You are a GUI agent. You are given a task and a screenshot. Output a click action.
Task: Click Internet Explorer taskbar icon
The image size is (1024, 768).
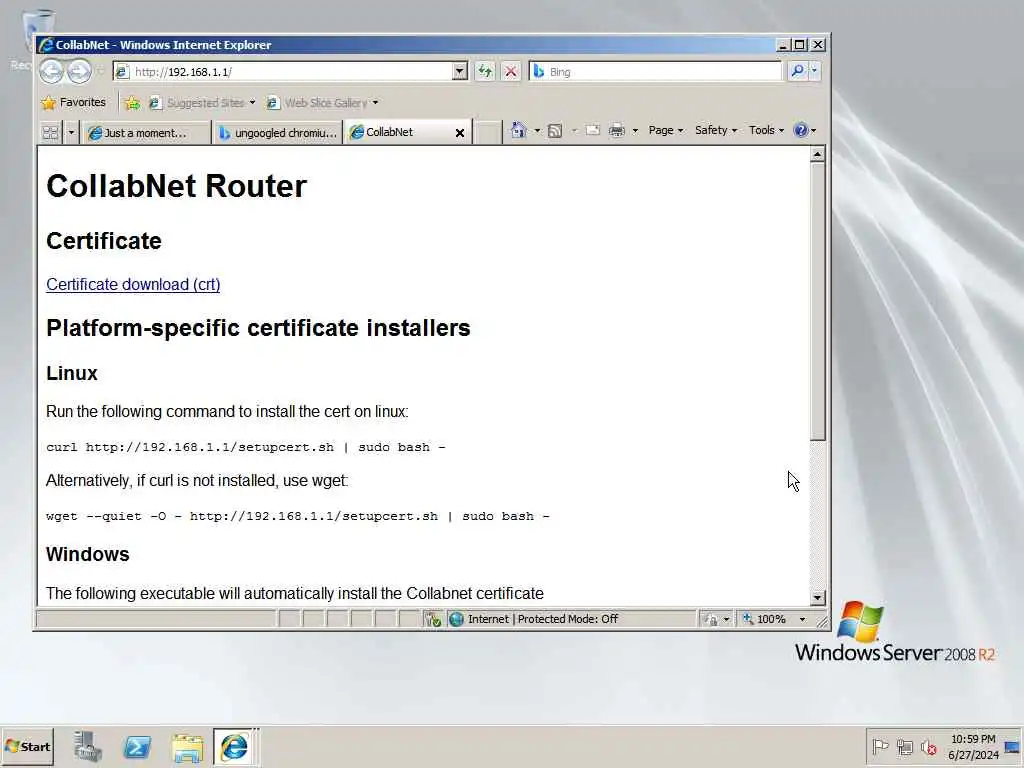click(234, 746)
